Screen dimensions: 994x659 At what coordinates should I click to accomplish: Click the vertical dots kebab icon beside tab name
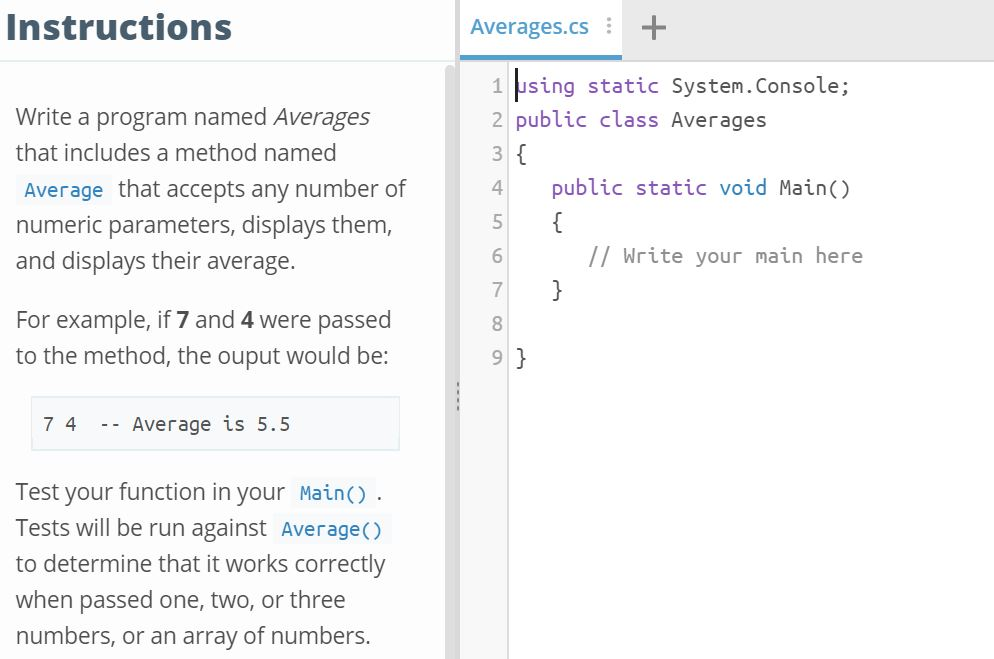tap(608, 27)
